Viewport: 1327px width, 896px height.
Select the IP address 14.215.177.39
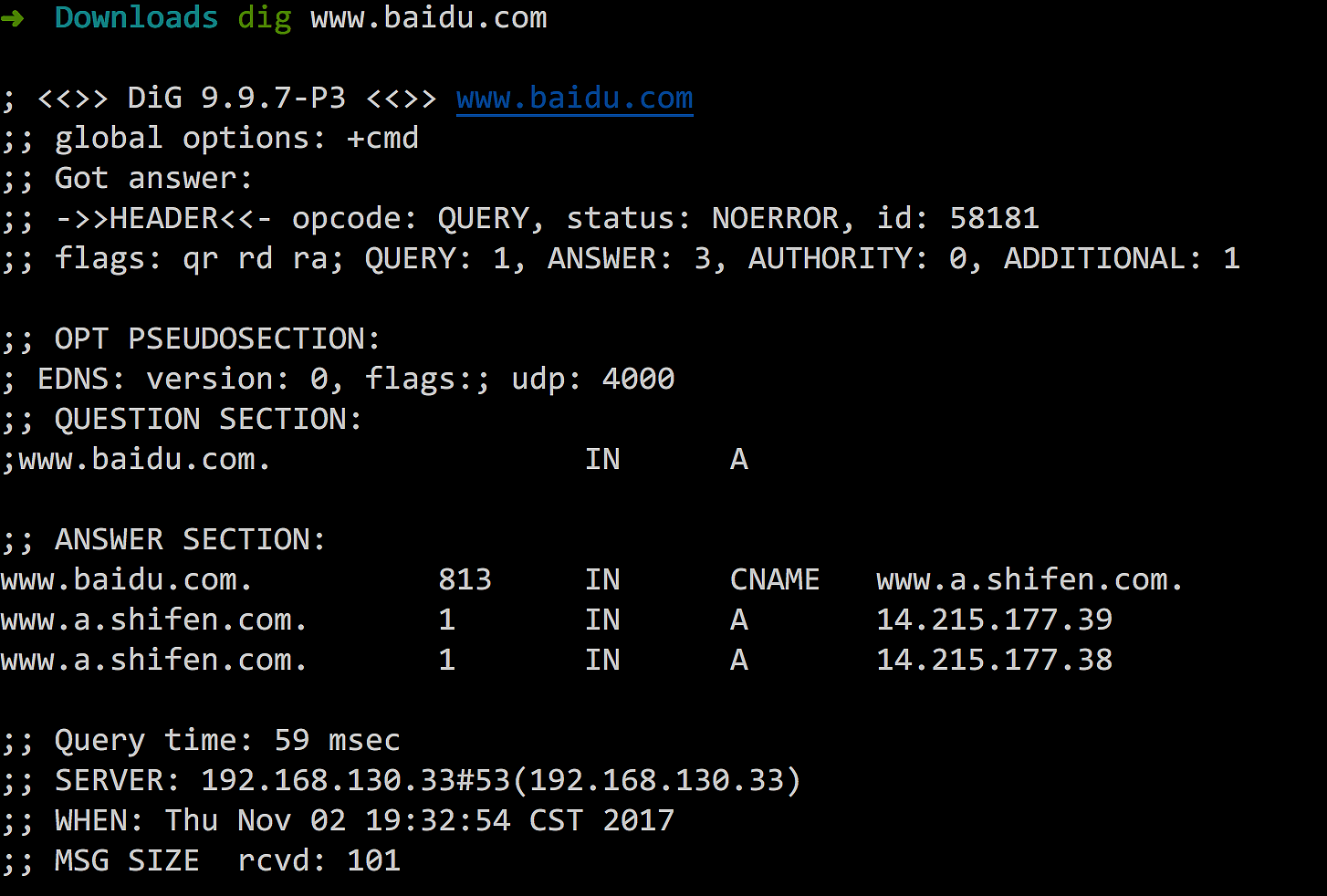coord(994,620)
